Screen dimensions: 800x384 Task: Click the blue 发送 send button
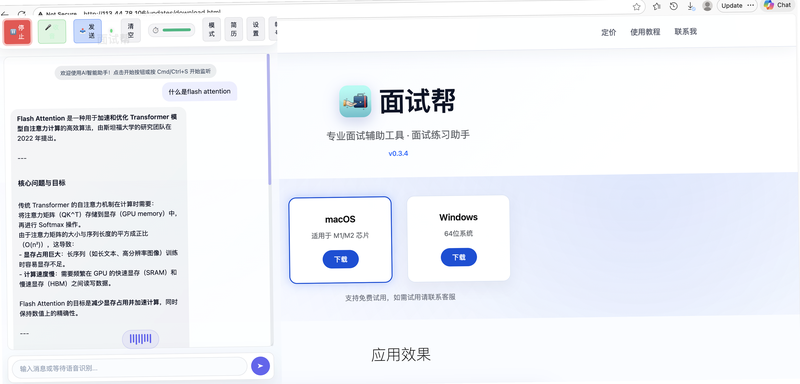pyautogui.click(x=87, y=31)
